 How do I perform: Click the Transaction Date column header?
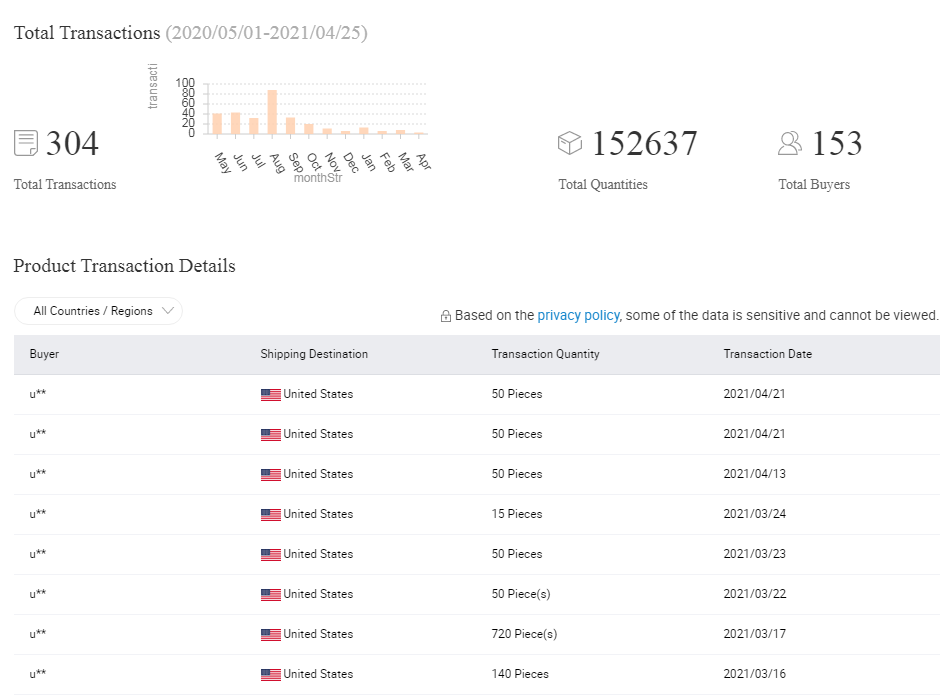pyautogui.click(x=767, y=354)
